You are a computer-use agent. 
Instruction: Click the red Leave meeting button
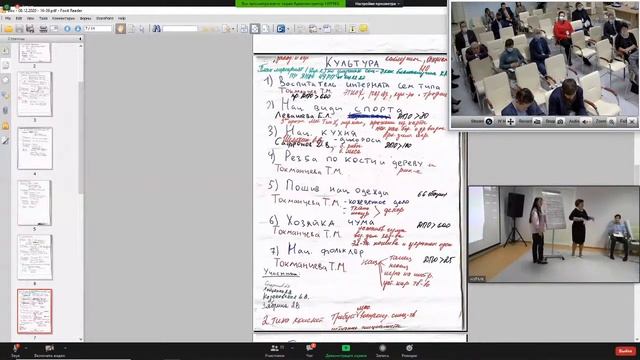click(x=625, y=351)
